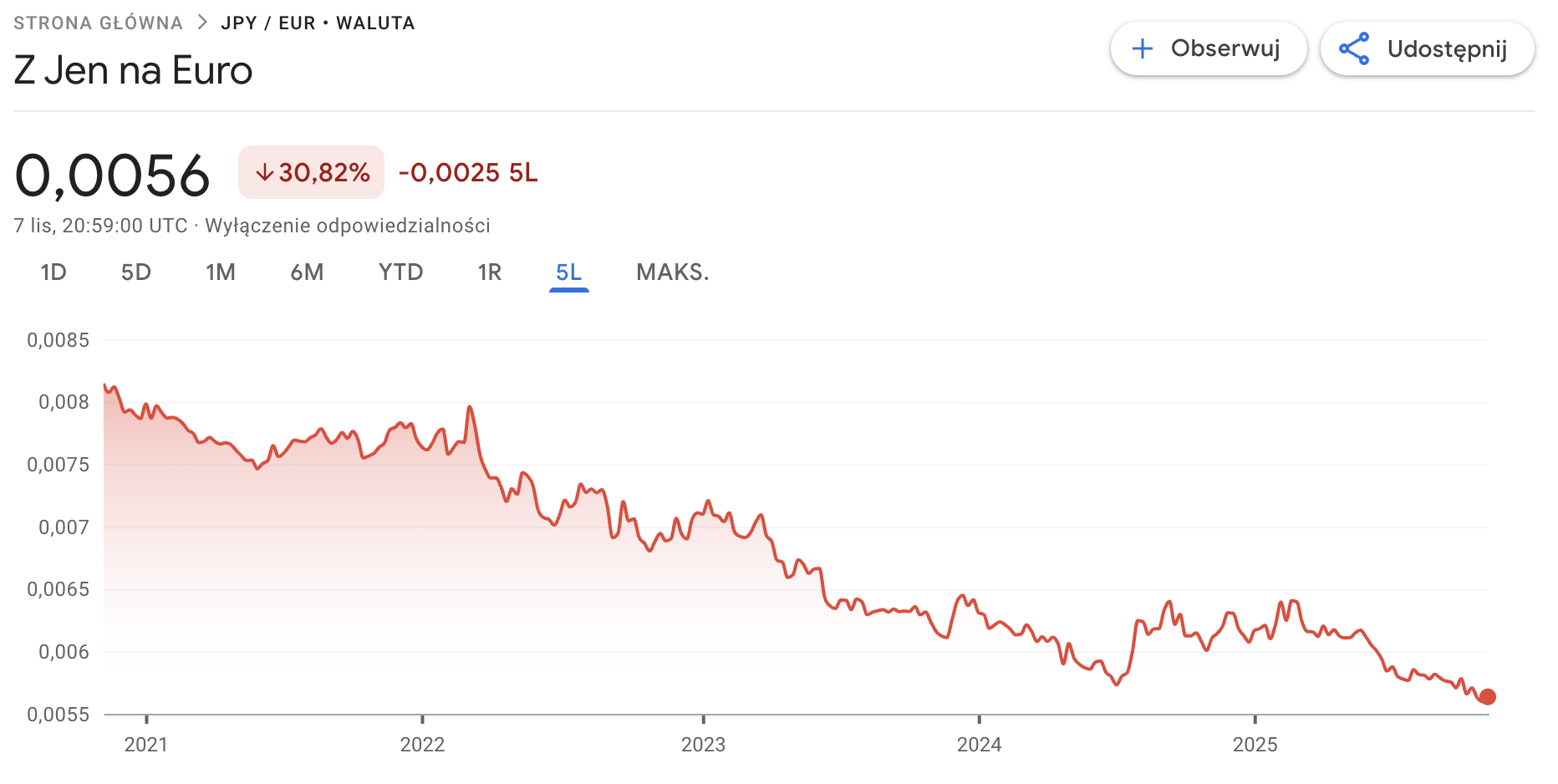Choose the YTD range tab
Viewport: 1558px width, 784px height.
pyautogui.click(x=401, y=272)
